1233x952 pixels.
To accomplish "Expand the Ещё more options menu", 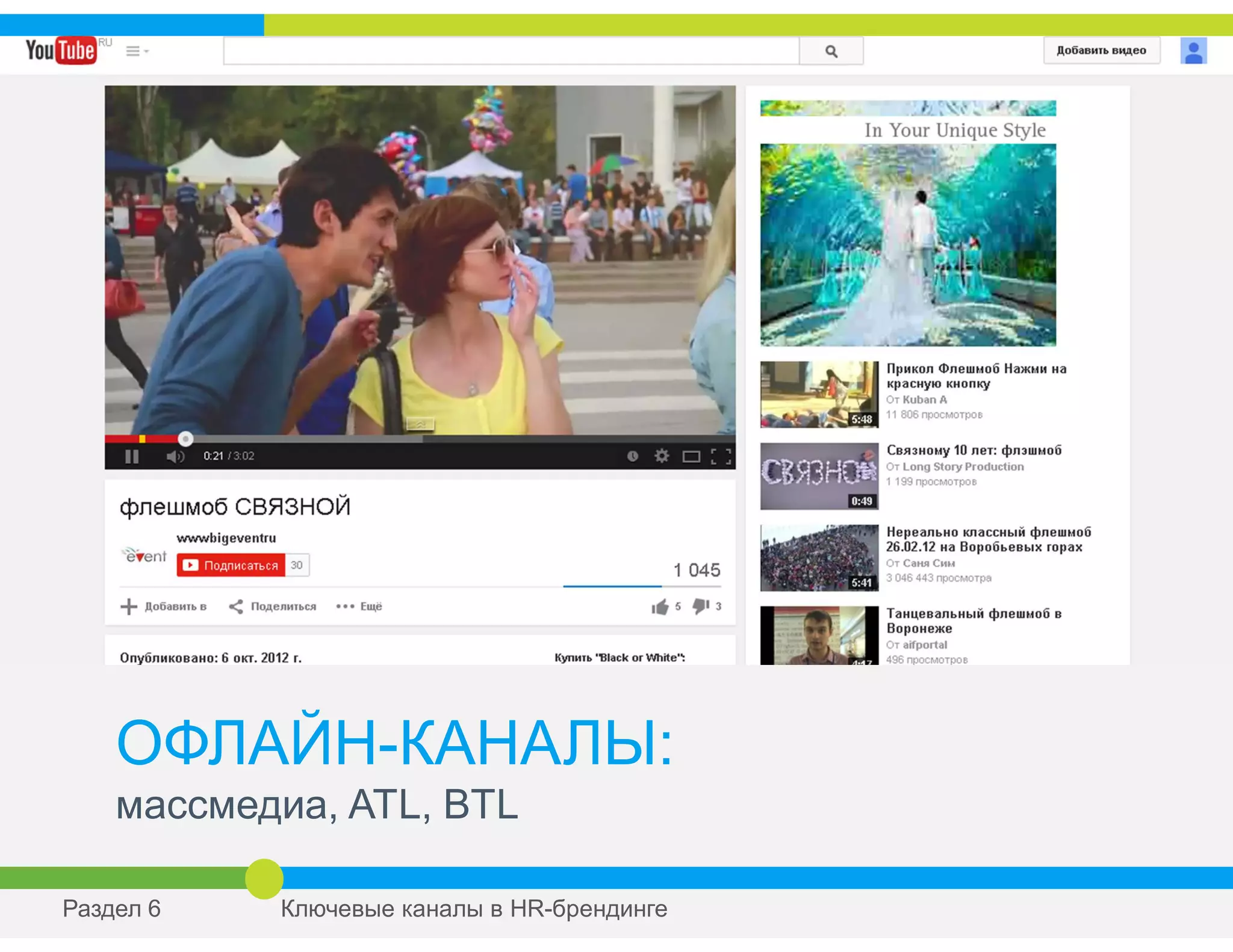I will [x=359, y=606].
